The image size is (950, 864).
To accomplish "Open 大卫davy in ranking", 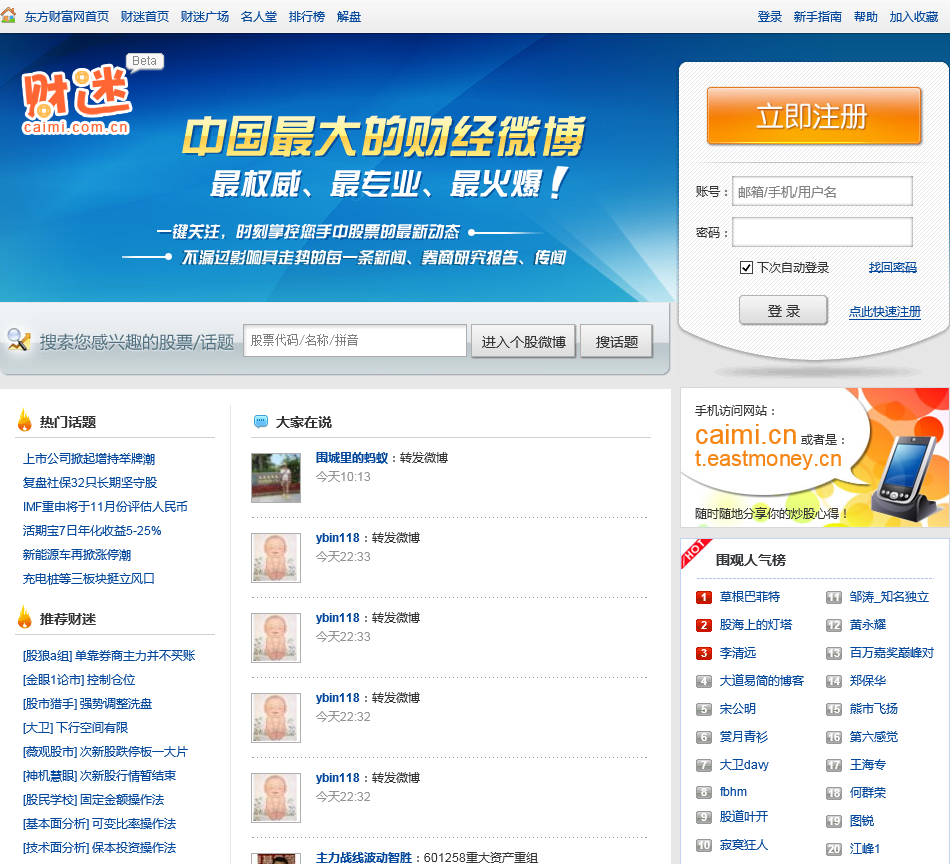I will pyautogui.click(x=744, y=765).
